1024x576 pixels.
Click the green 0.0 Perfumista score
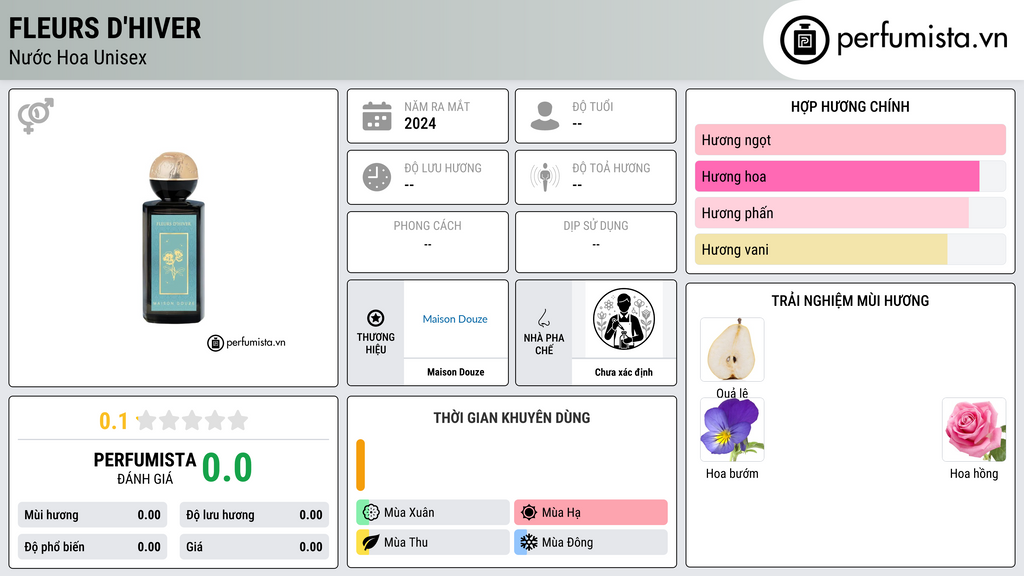(x=227, y=467)
